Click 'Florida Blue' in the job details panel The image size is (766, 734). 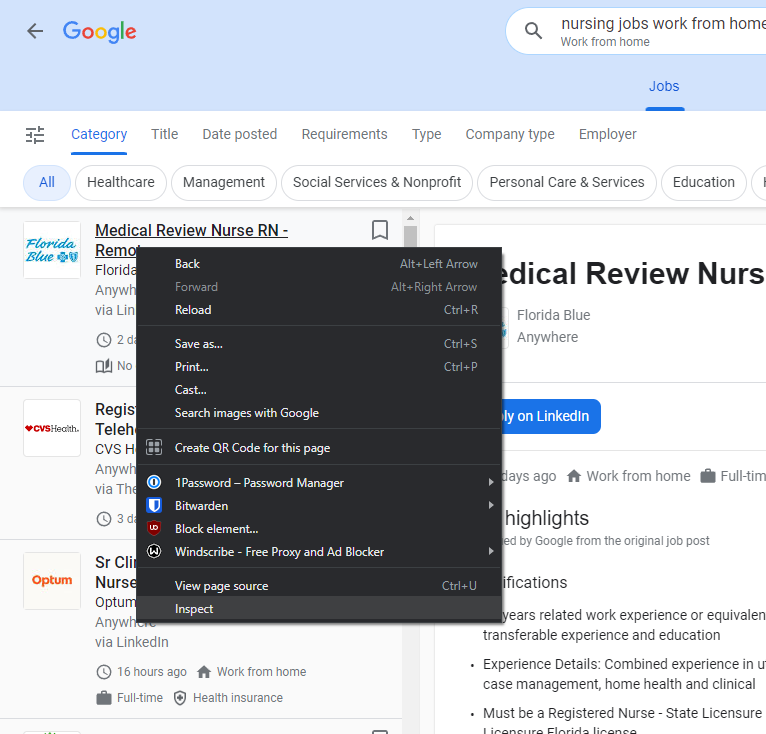click(x=553, y=315)
